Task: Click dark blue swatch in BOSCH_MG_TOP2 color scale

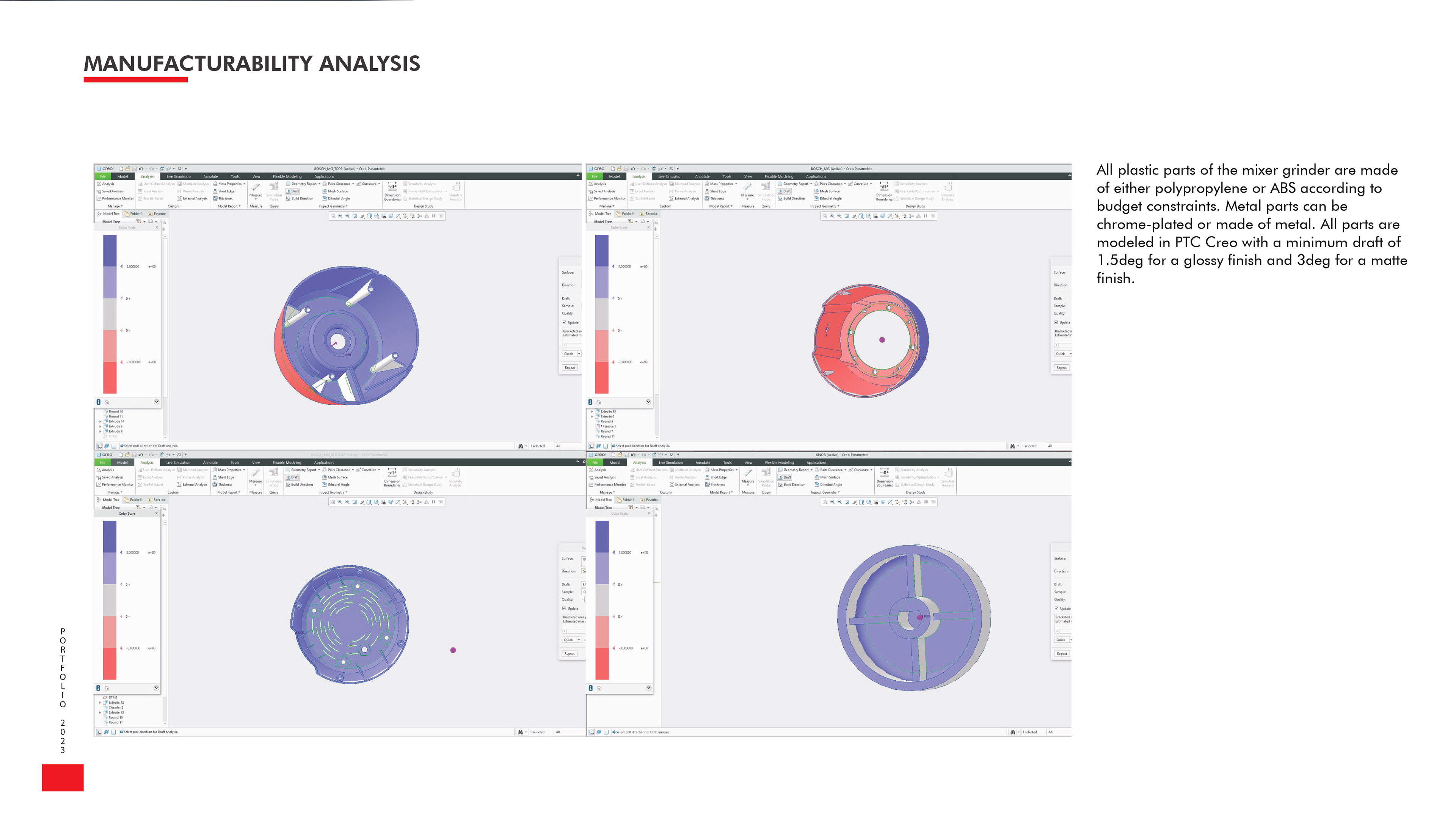Action: point(110,250)
